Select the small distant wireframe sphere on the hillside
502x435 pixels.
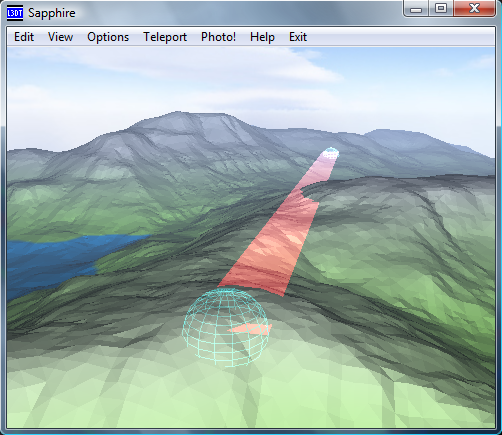click(331, 153)
